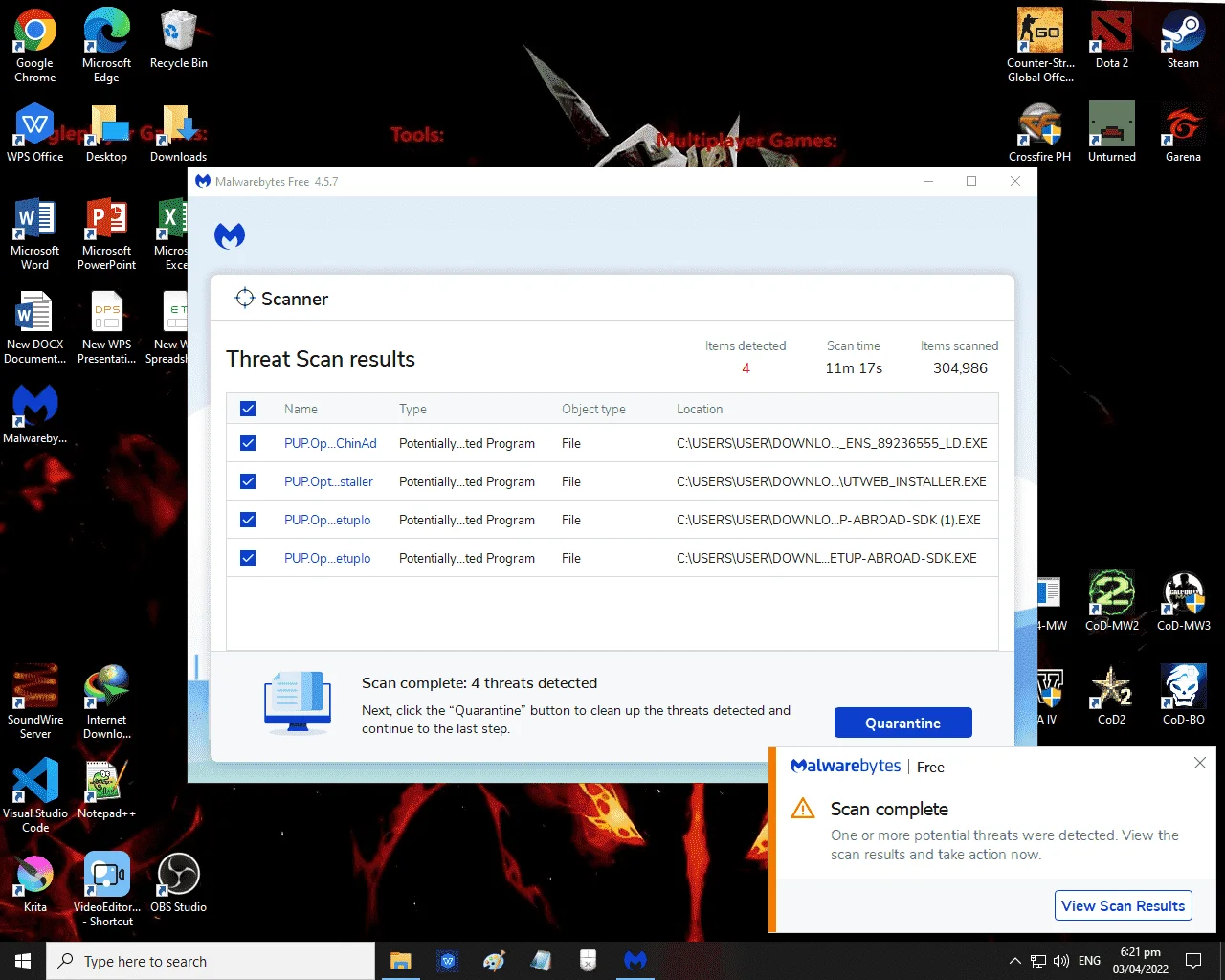1225x980 pixels.
Task: Toggle the select-all checkbox in table header
Action: point(248,409)
